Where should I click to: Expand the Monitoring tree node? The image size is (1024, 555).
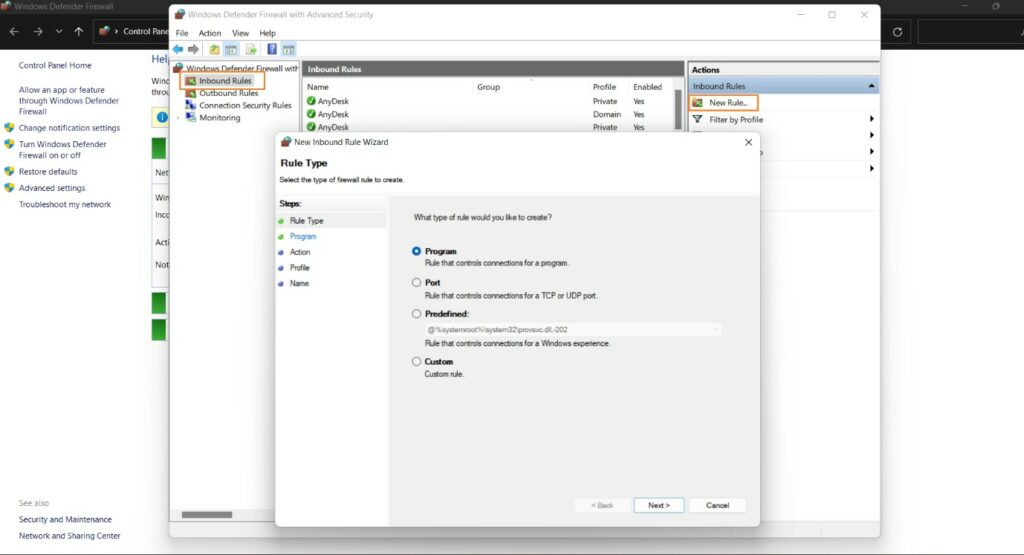coord(178,118)
